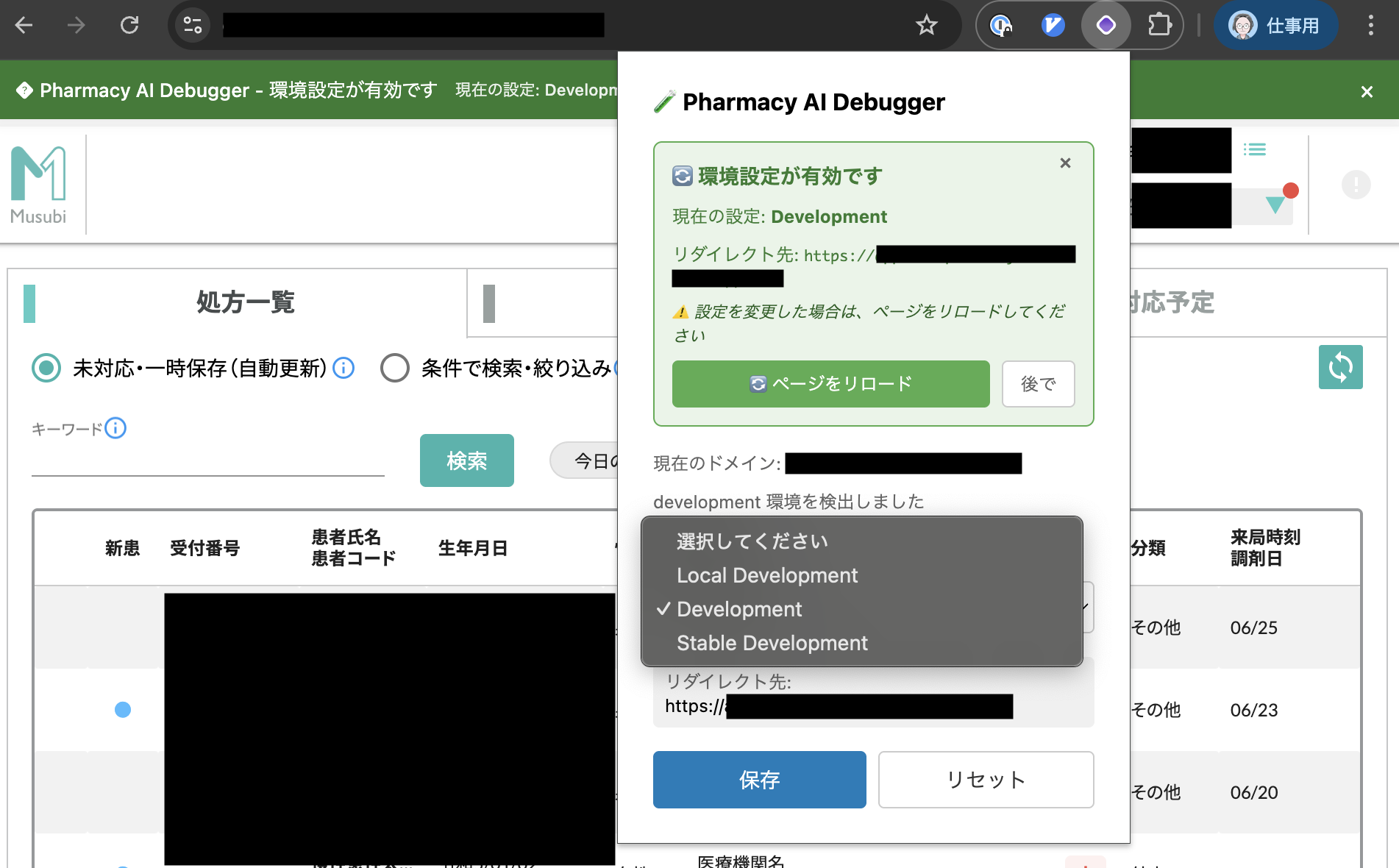Reload the page with browser refresh icon
The width and height of the screenshot is (1399, 868).
click(x=129, y=26)
